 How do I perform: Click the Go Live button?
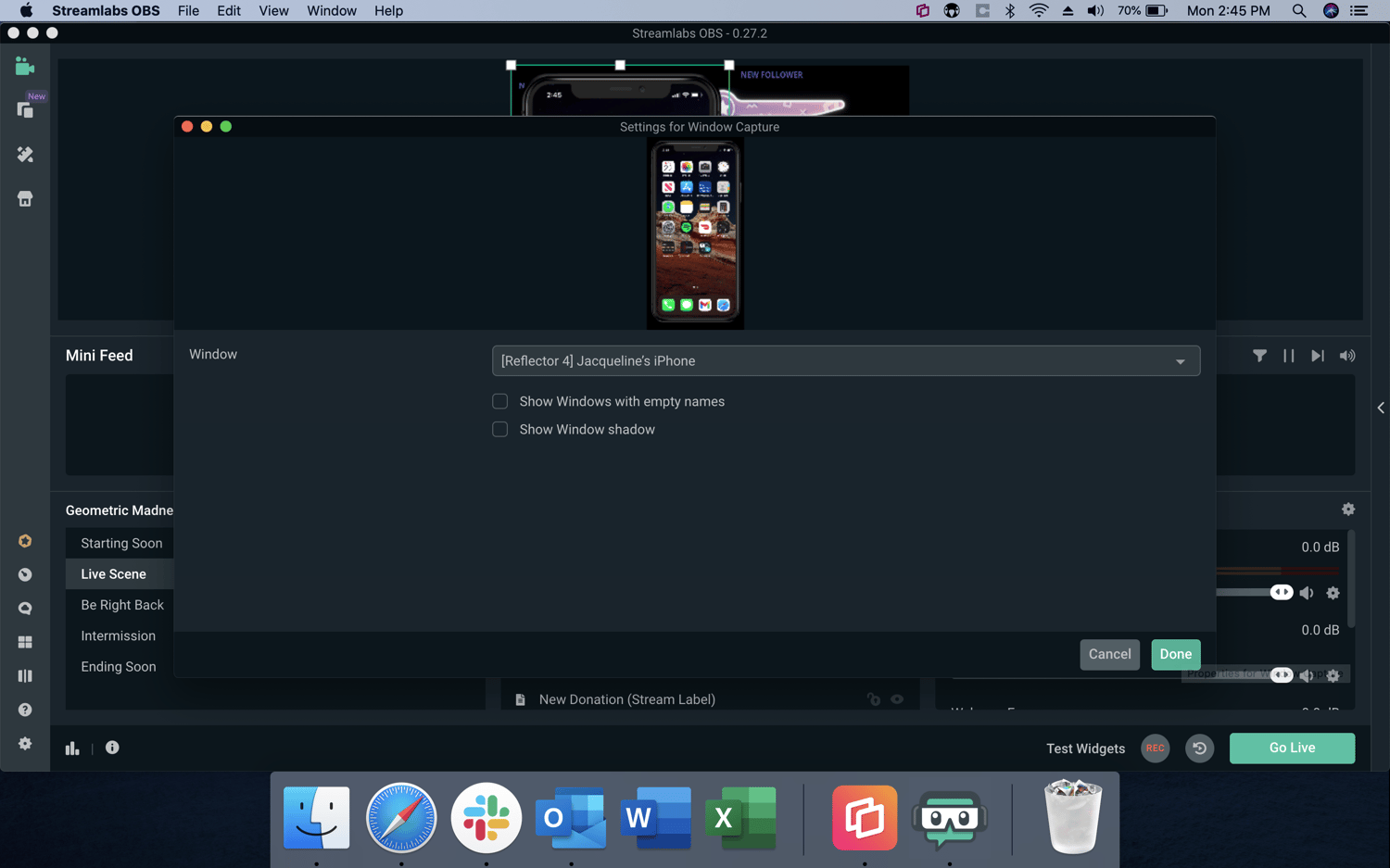pos(1292,748)
